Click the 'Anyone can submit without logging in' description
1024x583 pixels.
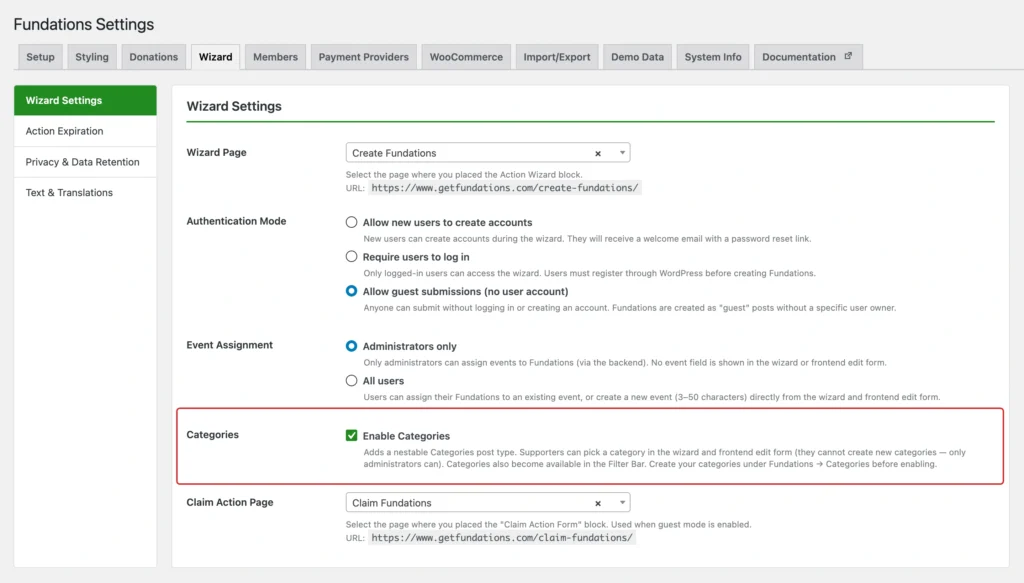[630, 308]
